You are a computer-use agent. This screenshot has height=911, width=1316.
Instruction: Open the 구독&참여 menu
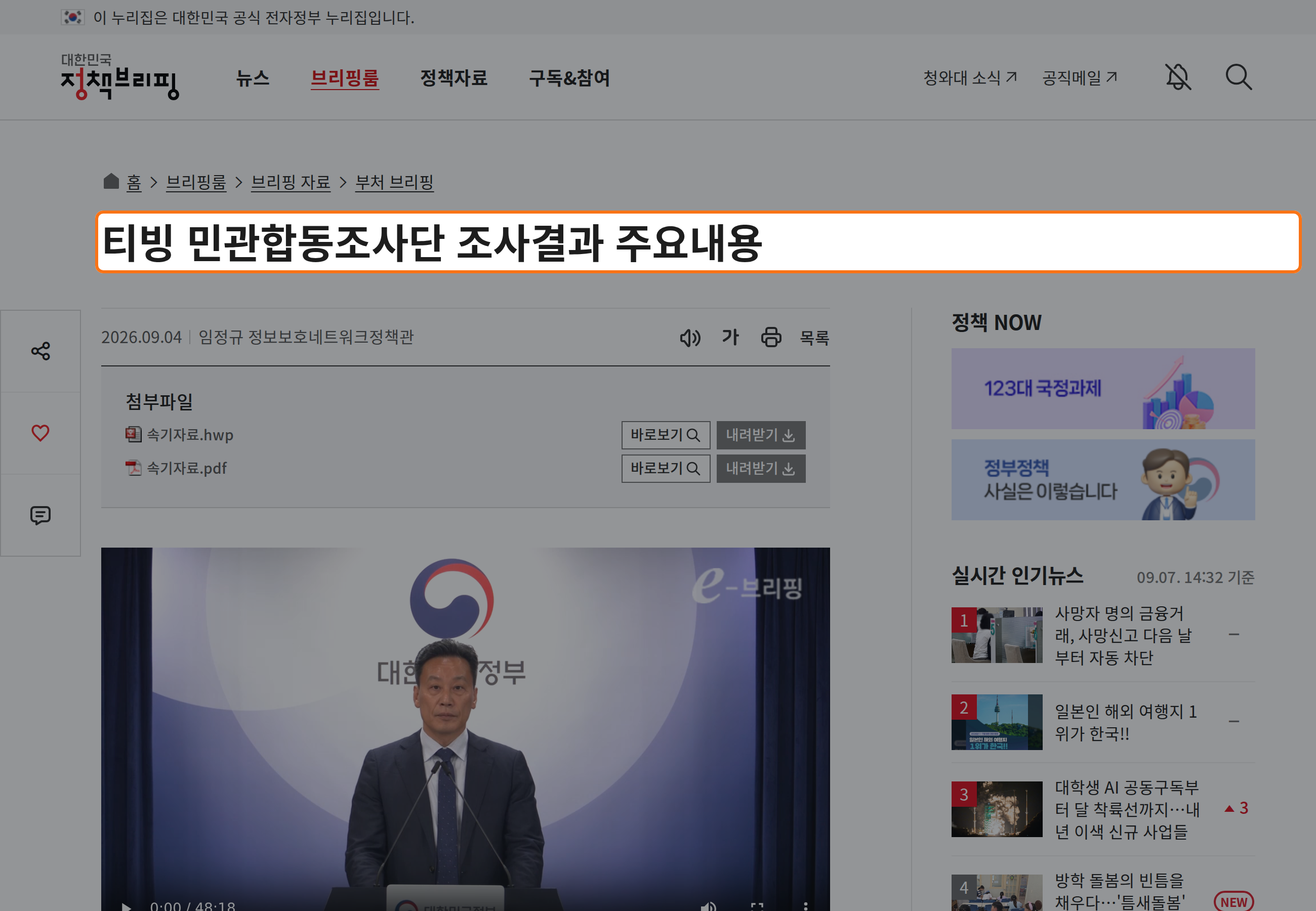pos(569,77)
